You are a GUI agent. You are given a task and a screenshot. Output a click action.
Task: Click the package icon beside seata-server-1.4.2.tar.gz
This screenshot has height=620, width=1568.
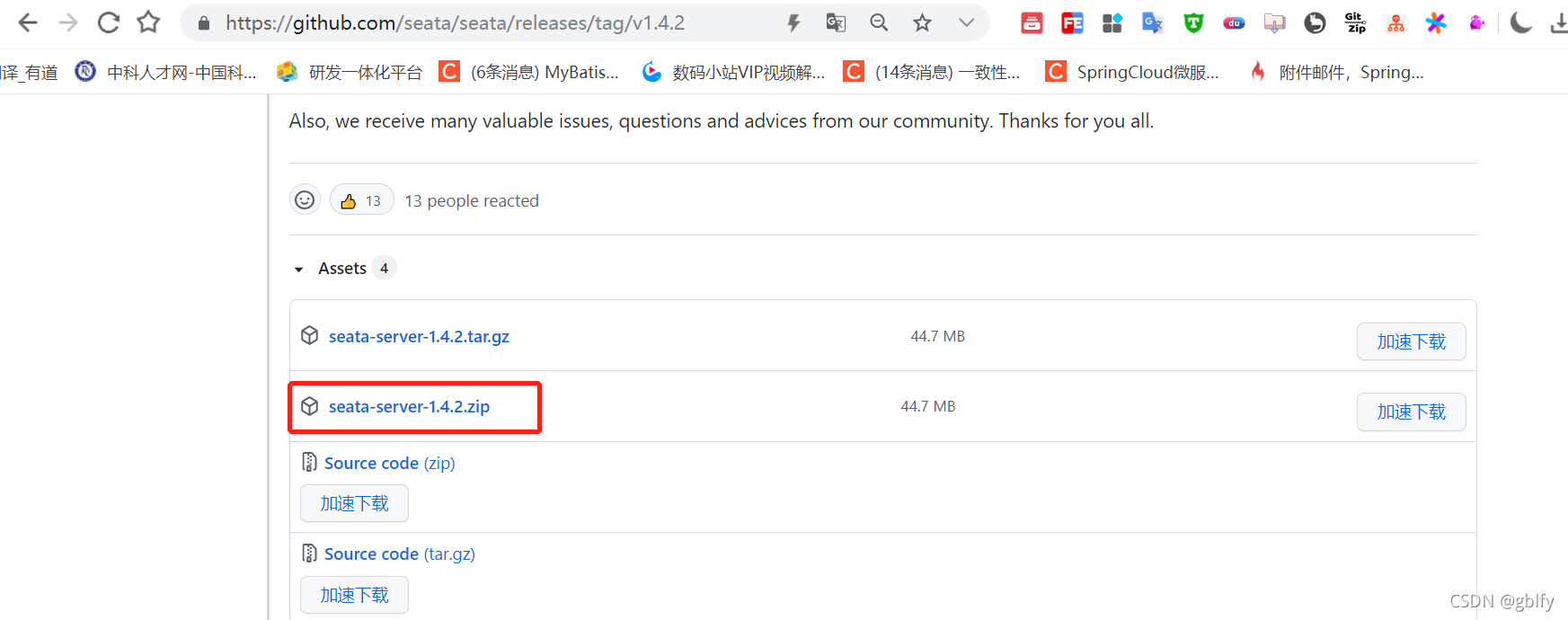pos(310,335)
